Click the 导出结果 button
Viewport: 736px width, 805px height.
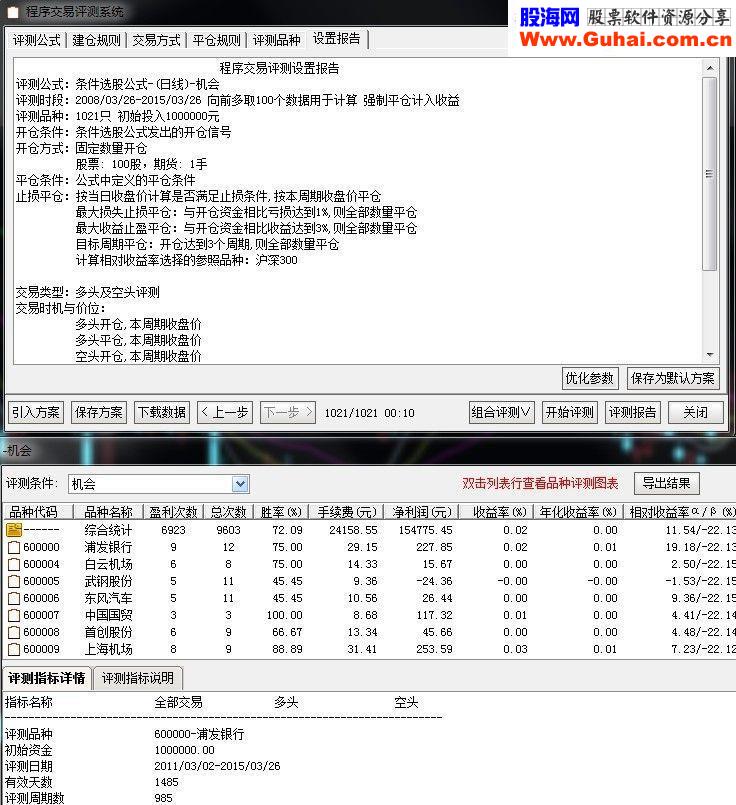(667, 483)
